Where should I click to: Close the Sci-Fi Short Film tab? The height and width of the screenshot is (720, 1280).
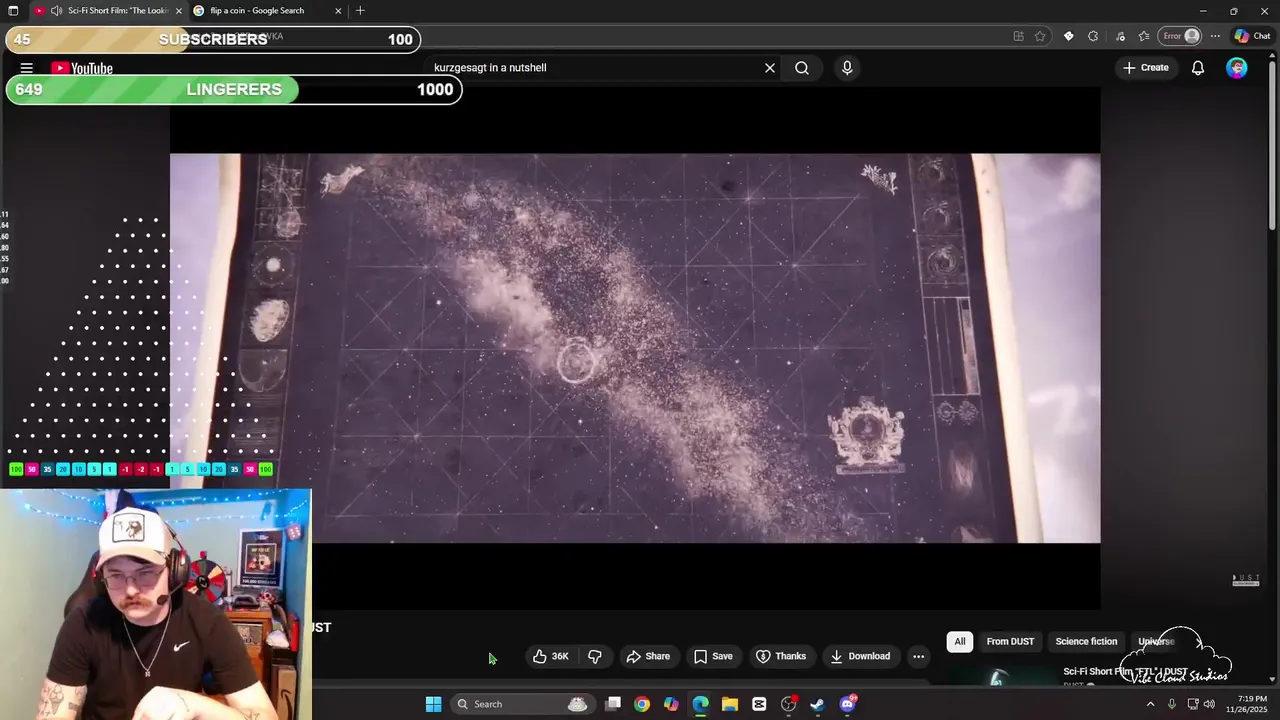tap(179, 11)
